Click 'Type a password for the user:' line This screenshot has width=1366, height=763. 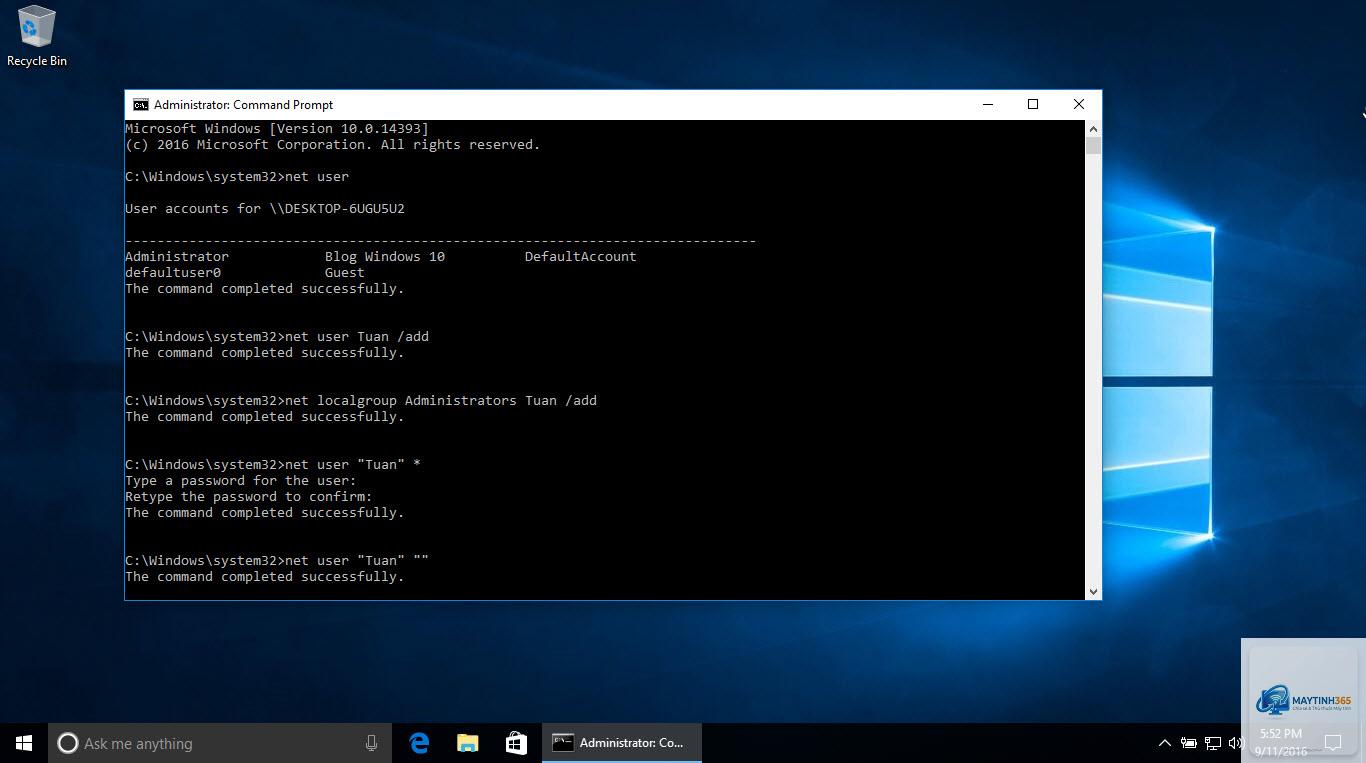[x=241, y=481]
